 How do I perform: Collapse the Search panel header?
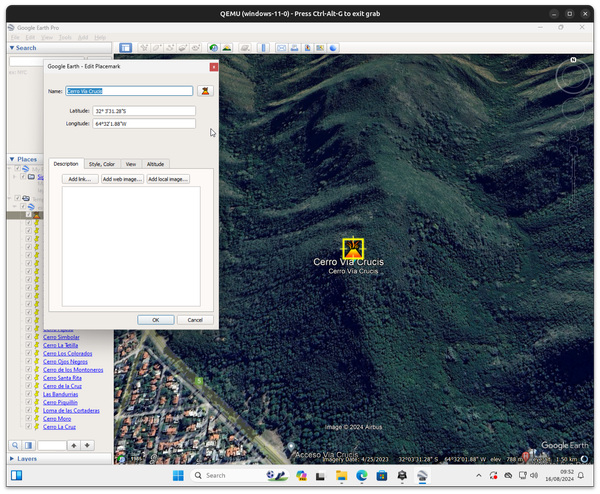coord(59,48)
